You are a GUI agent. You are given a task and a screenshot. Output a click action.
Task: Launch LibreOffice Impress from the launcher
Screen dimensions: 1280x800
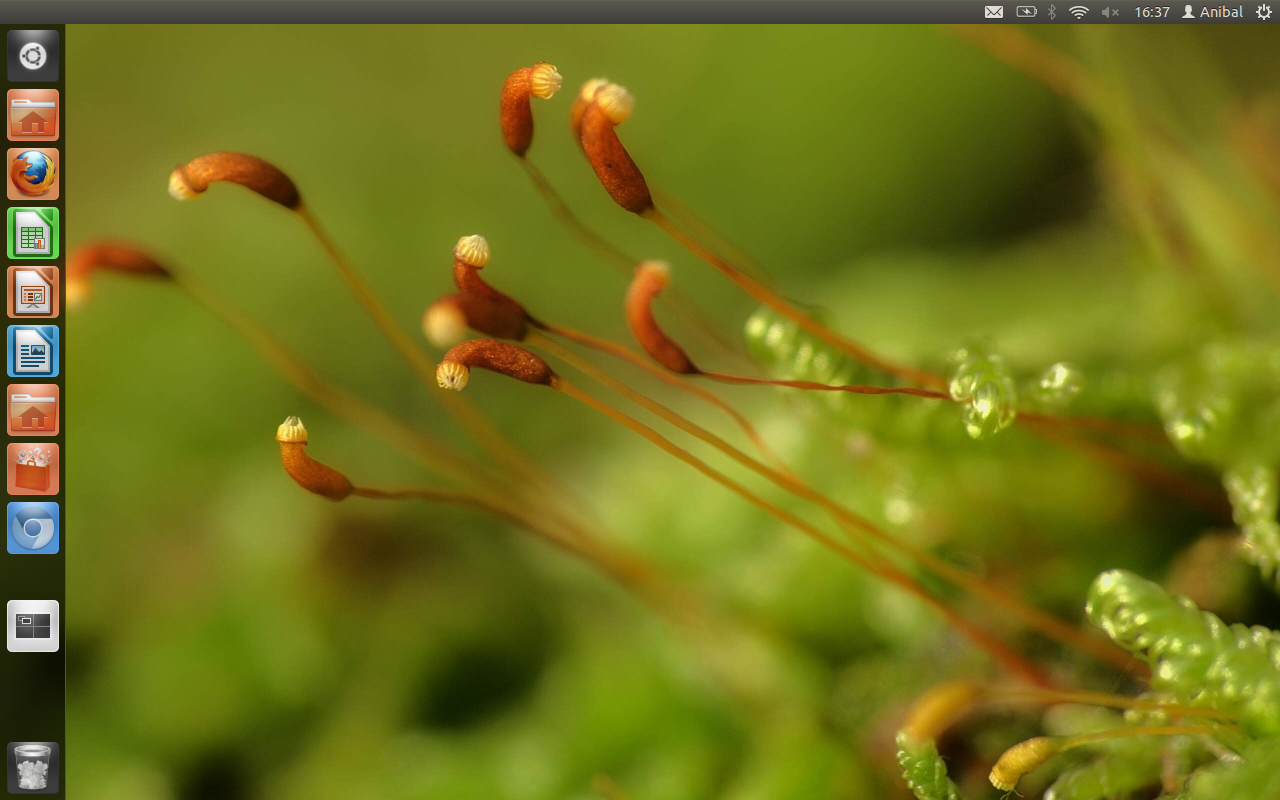coord(33,292)
